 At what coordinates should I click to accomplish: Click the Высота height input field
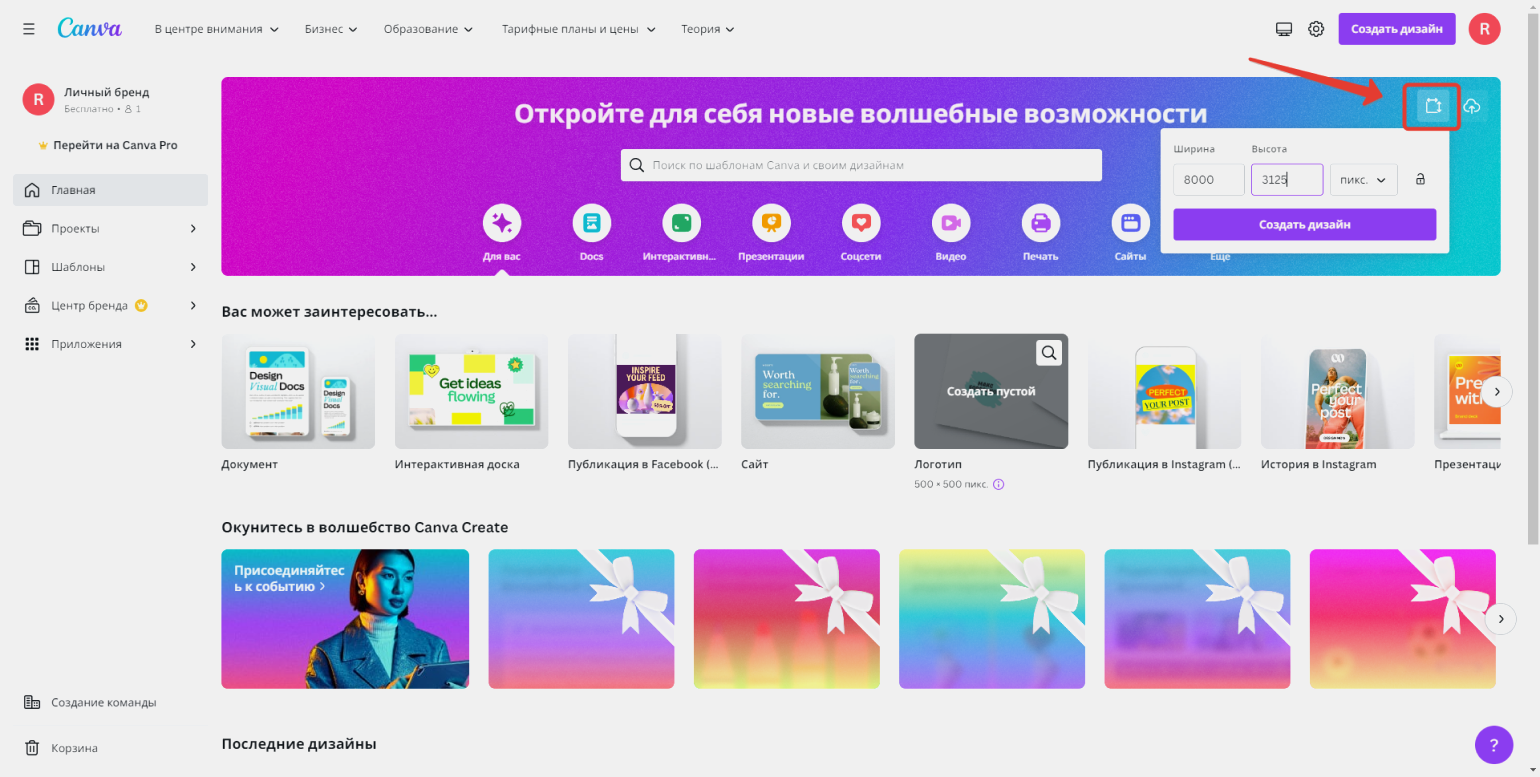tap(1287, 180)
